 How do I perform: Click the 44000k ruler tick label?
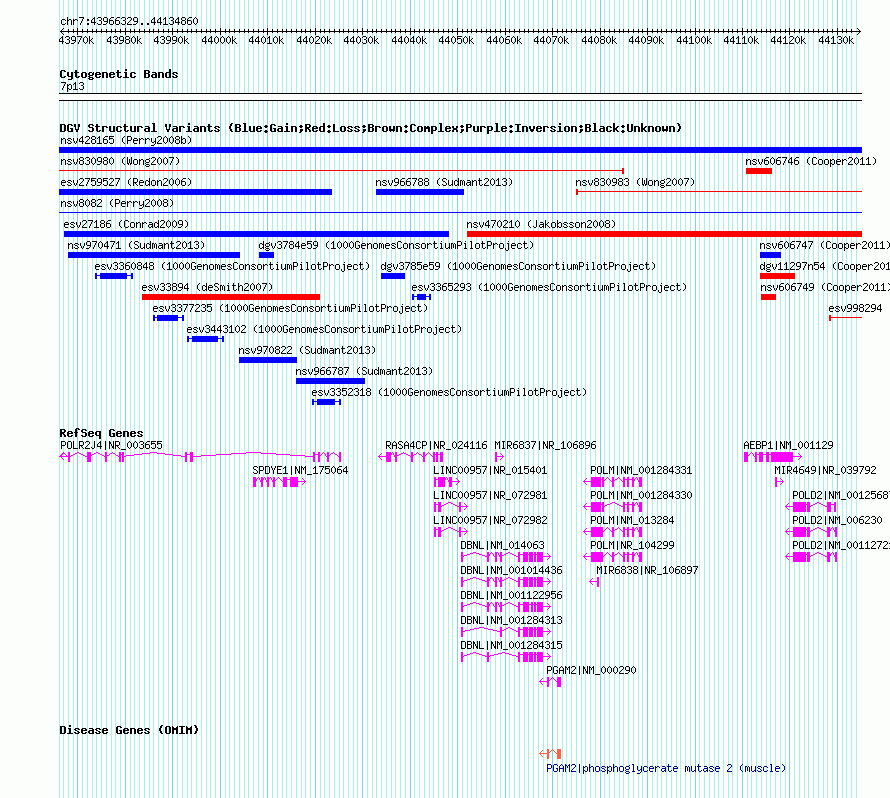coord(219,40)
